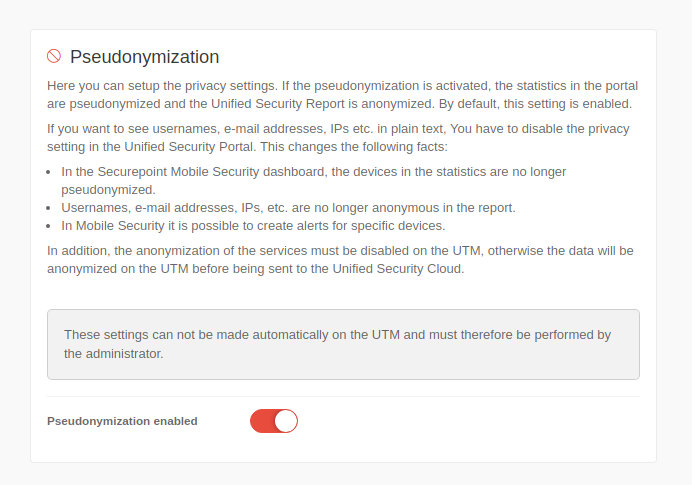Click the "Pseudonymization enabled" label
This screenshot has height=485, width=692.
pyautogui.click(x=122, y=421)
